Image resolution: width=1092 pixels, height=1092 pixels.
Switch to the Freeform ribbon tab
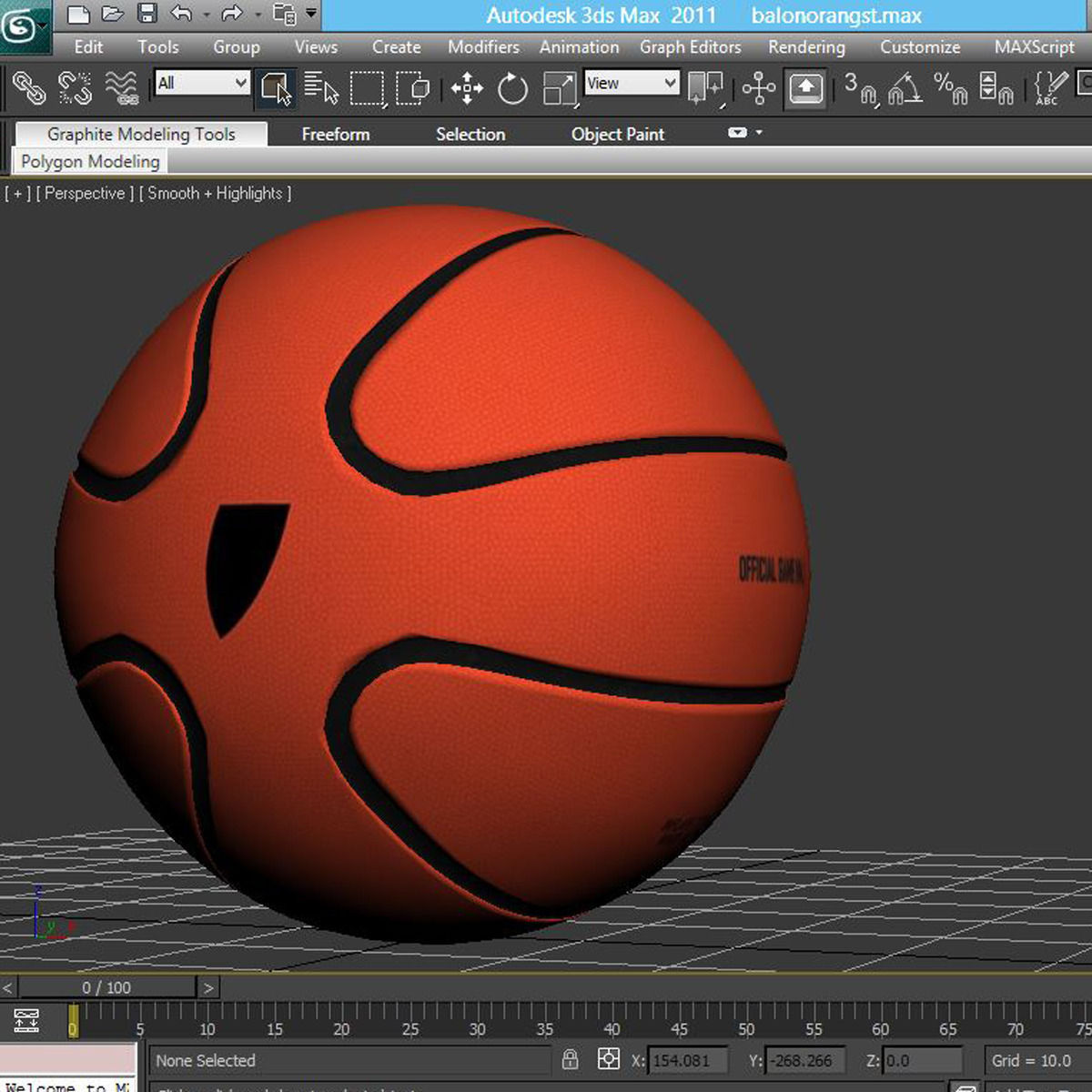tap(336, 135)
